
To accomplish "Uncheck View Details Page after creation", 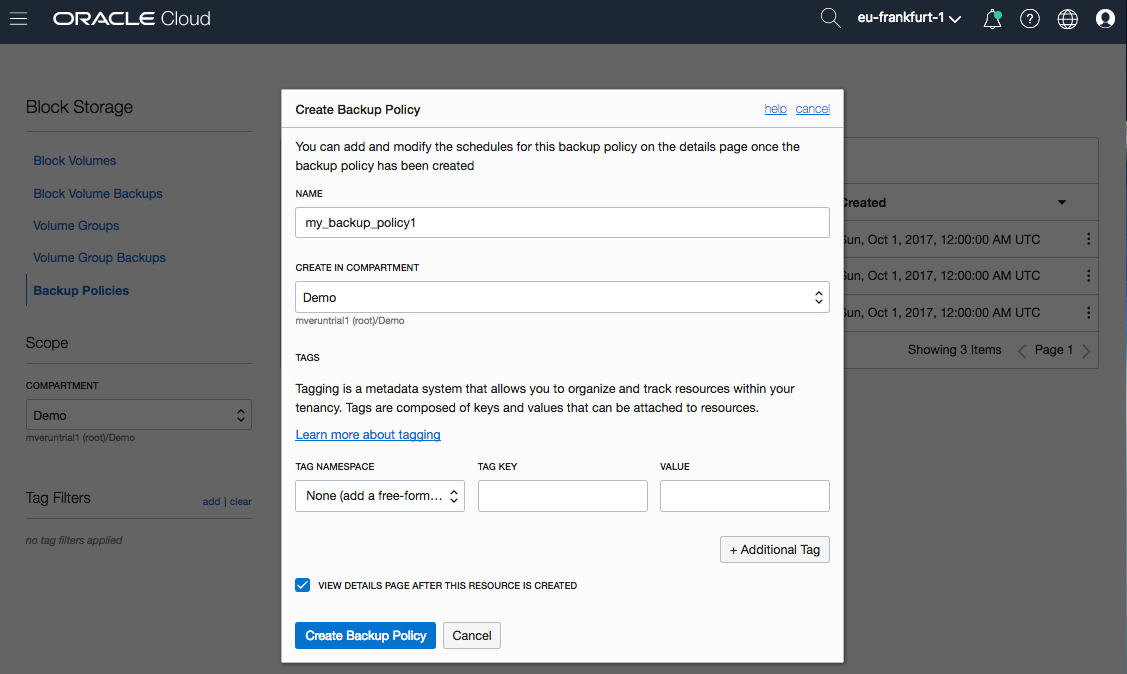I will tap(303, 585).
